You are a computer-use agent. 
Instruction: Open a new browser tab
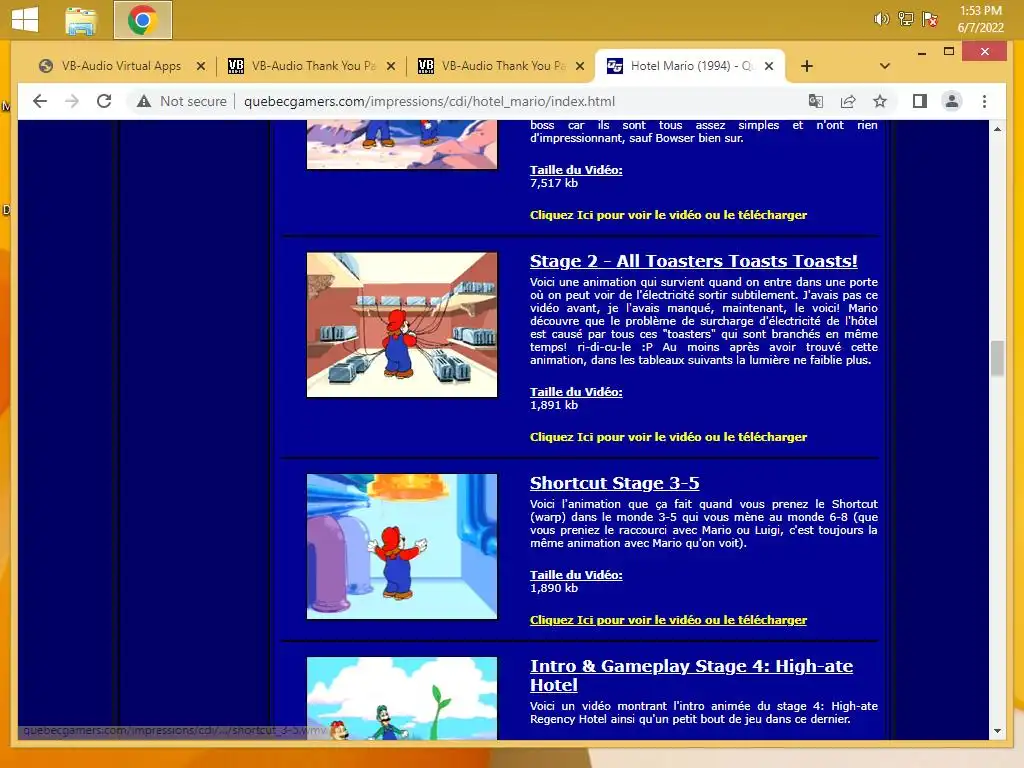[807, 66]
